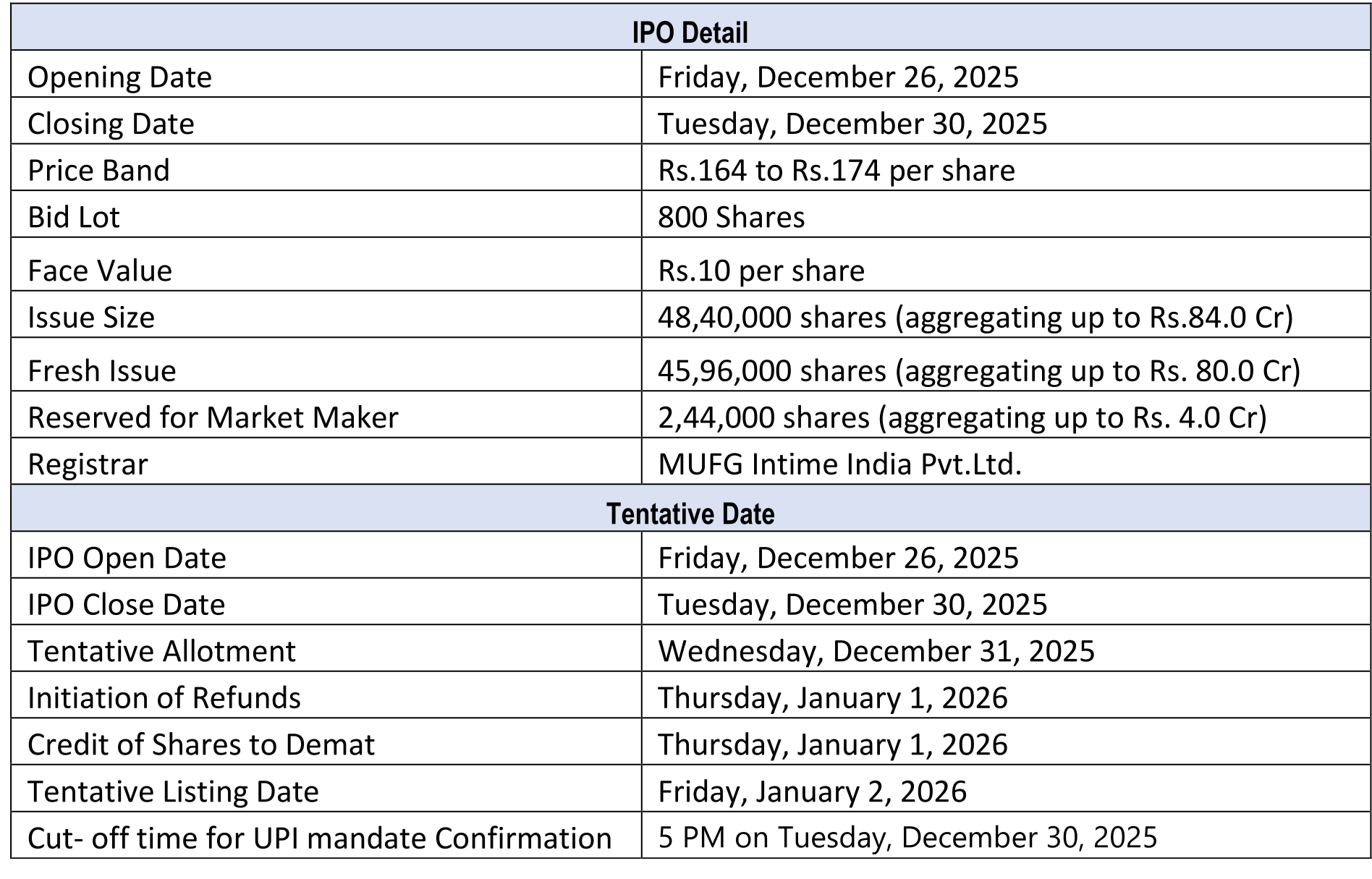The height and width of the screenshot is (879, 1372).
Task: Select the IPO Open Date label
Action: [127, 558]
